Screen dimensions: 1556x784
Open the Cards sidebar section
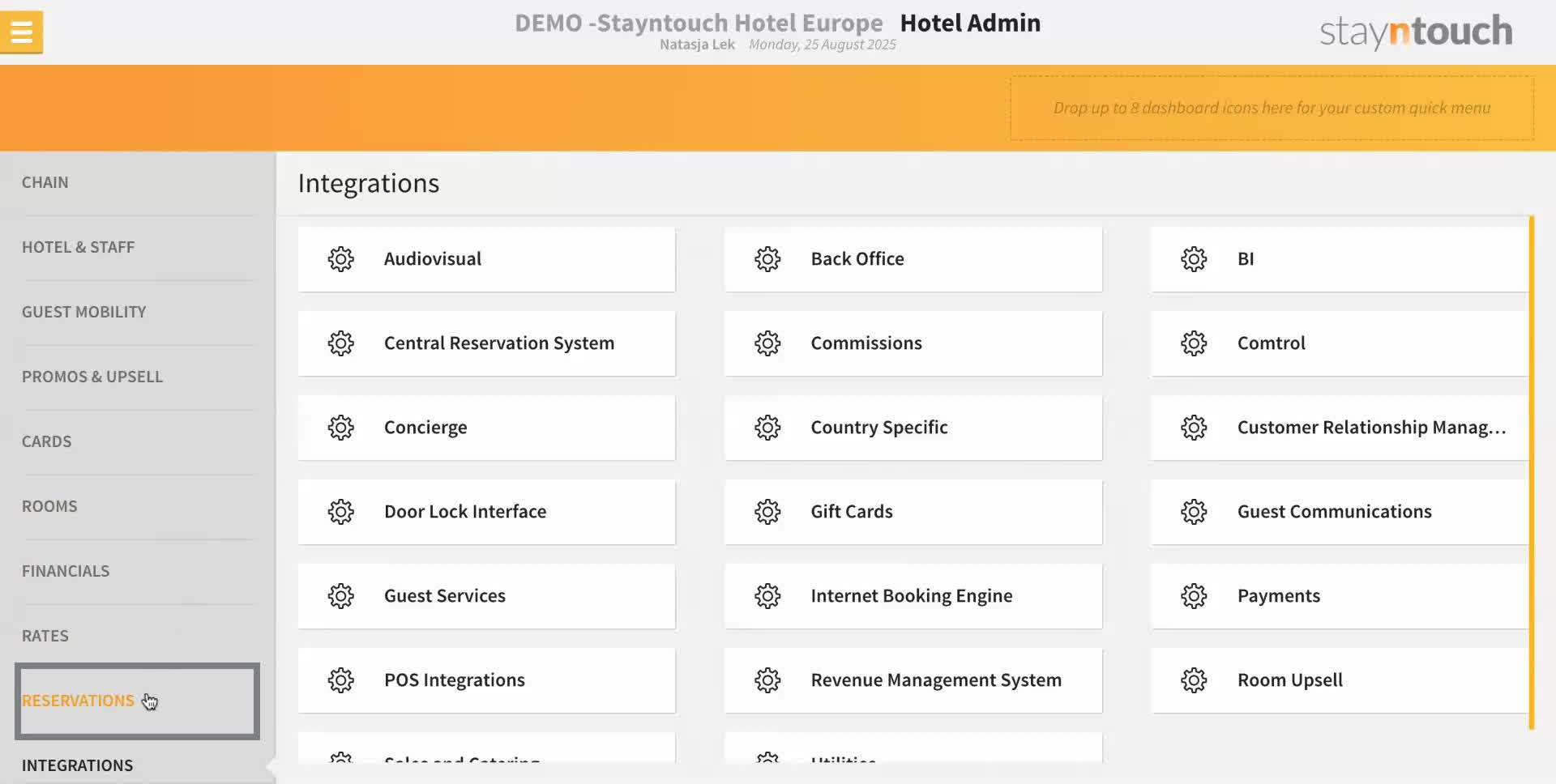tap(46, 441)
